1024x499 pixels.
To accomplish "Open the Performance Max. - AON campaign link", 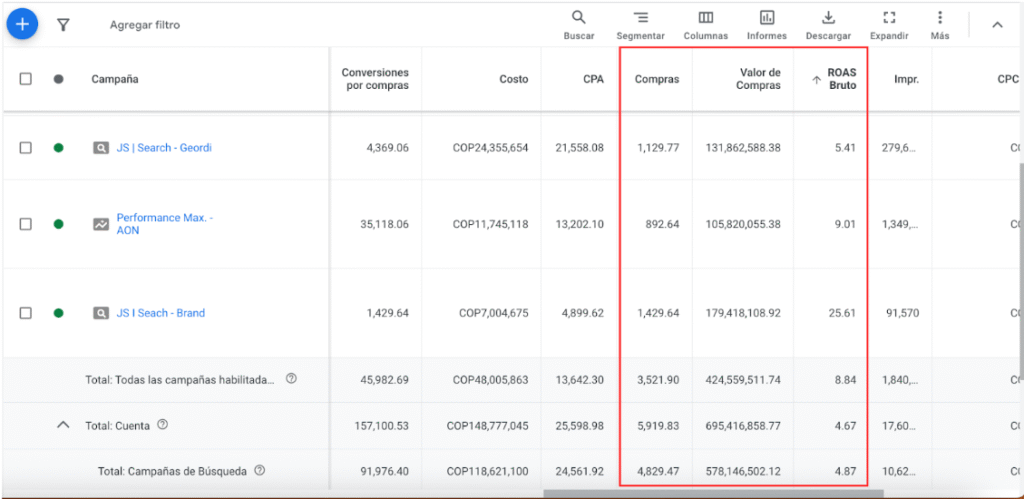I will coord(165,224).
